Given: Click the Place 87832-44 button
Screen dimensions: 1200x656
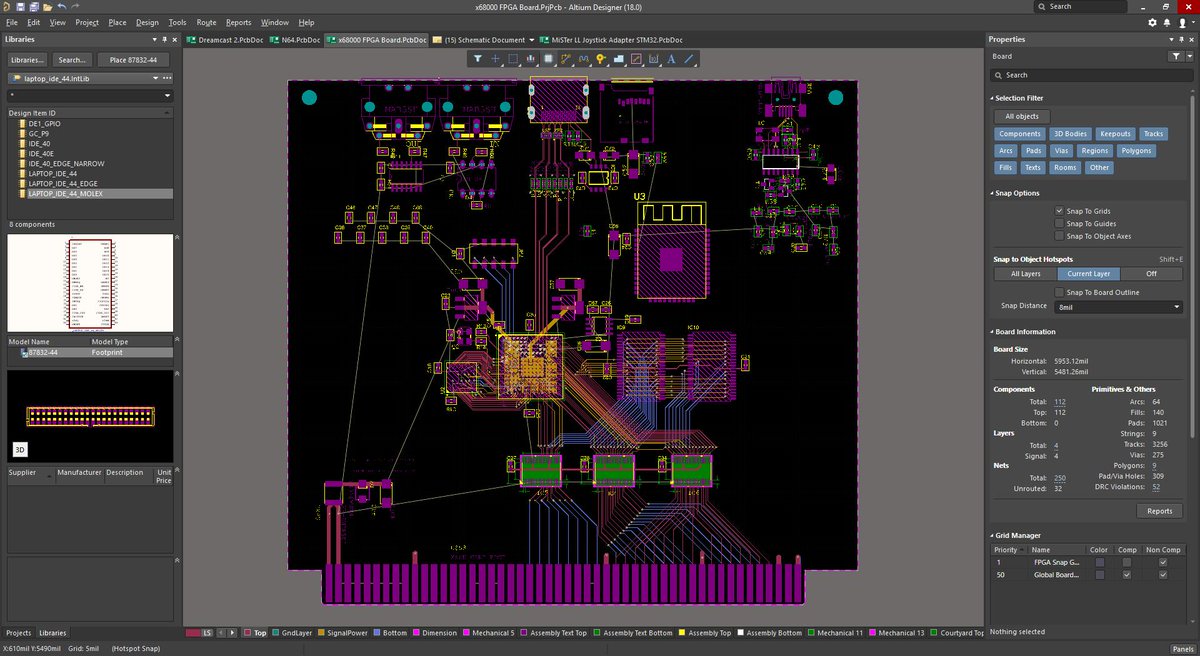Looking at the screenshot, I should [133, 60].
